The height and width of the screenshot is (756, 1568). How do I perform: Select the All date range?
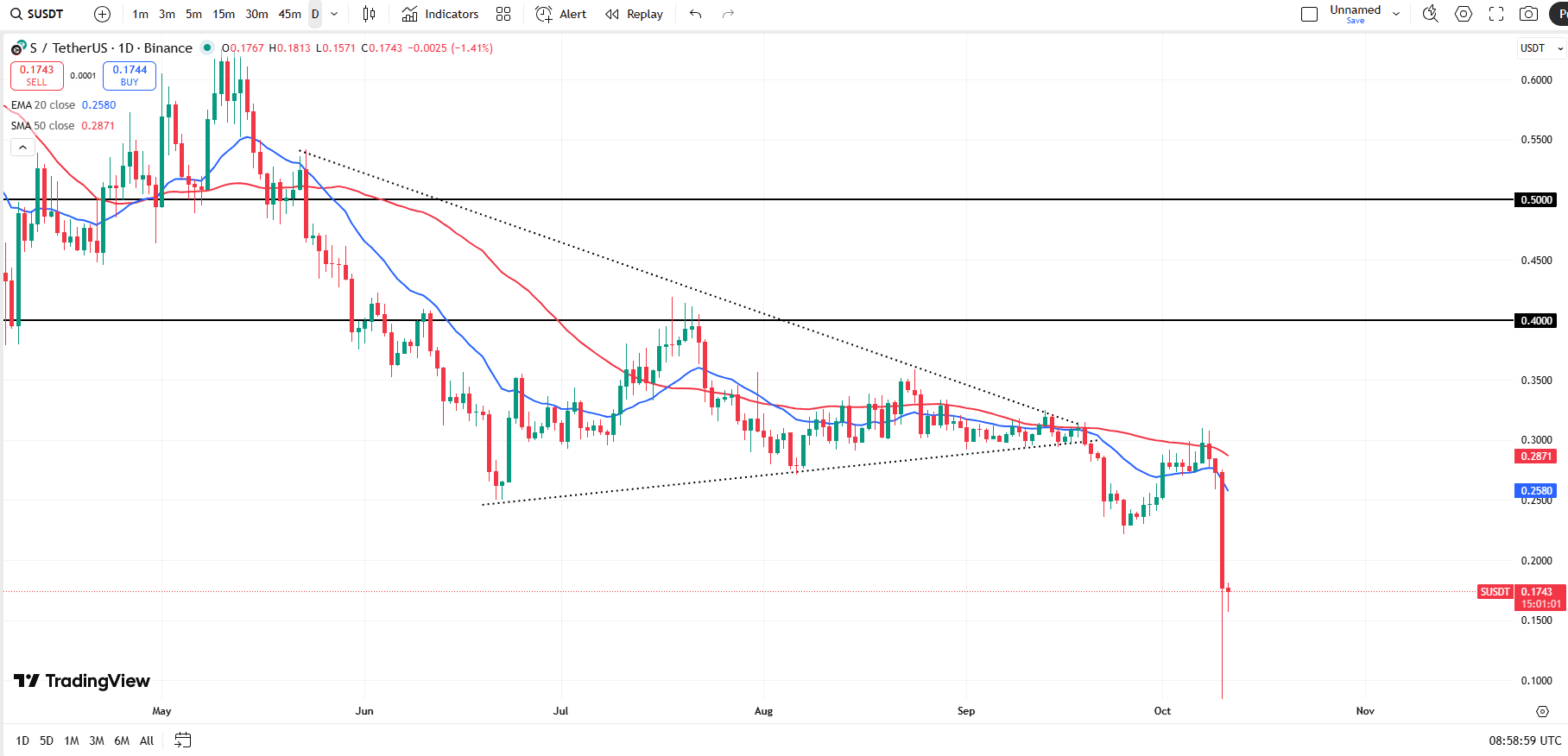click(x=147, y=740)
